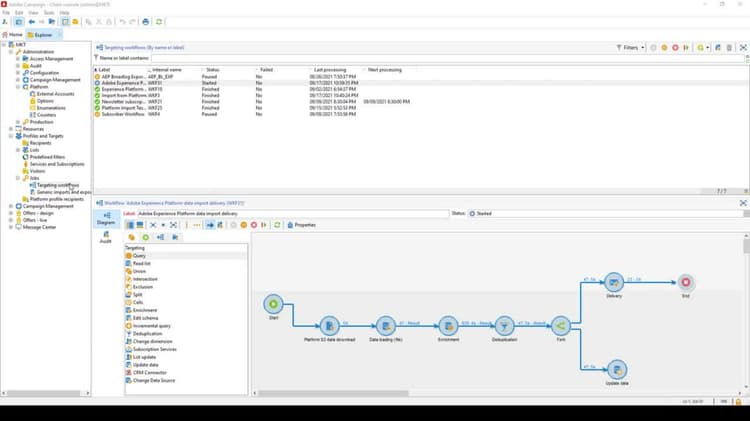Viewport: 750px width, 421px height.
Task: Select the Update data node in diagram
Action: coord(617,370)
